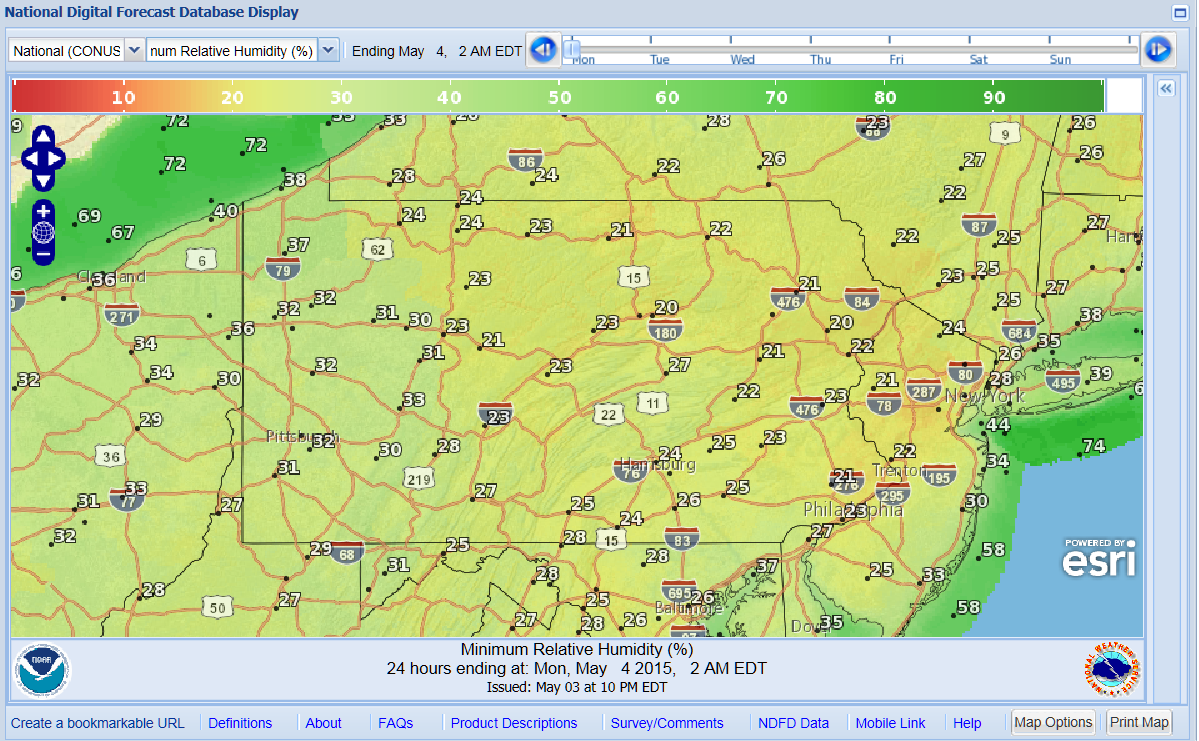The height and width of the screenshot is (741, 1199).
Task: Step back to previous forecast time
Action: [543, 49]
